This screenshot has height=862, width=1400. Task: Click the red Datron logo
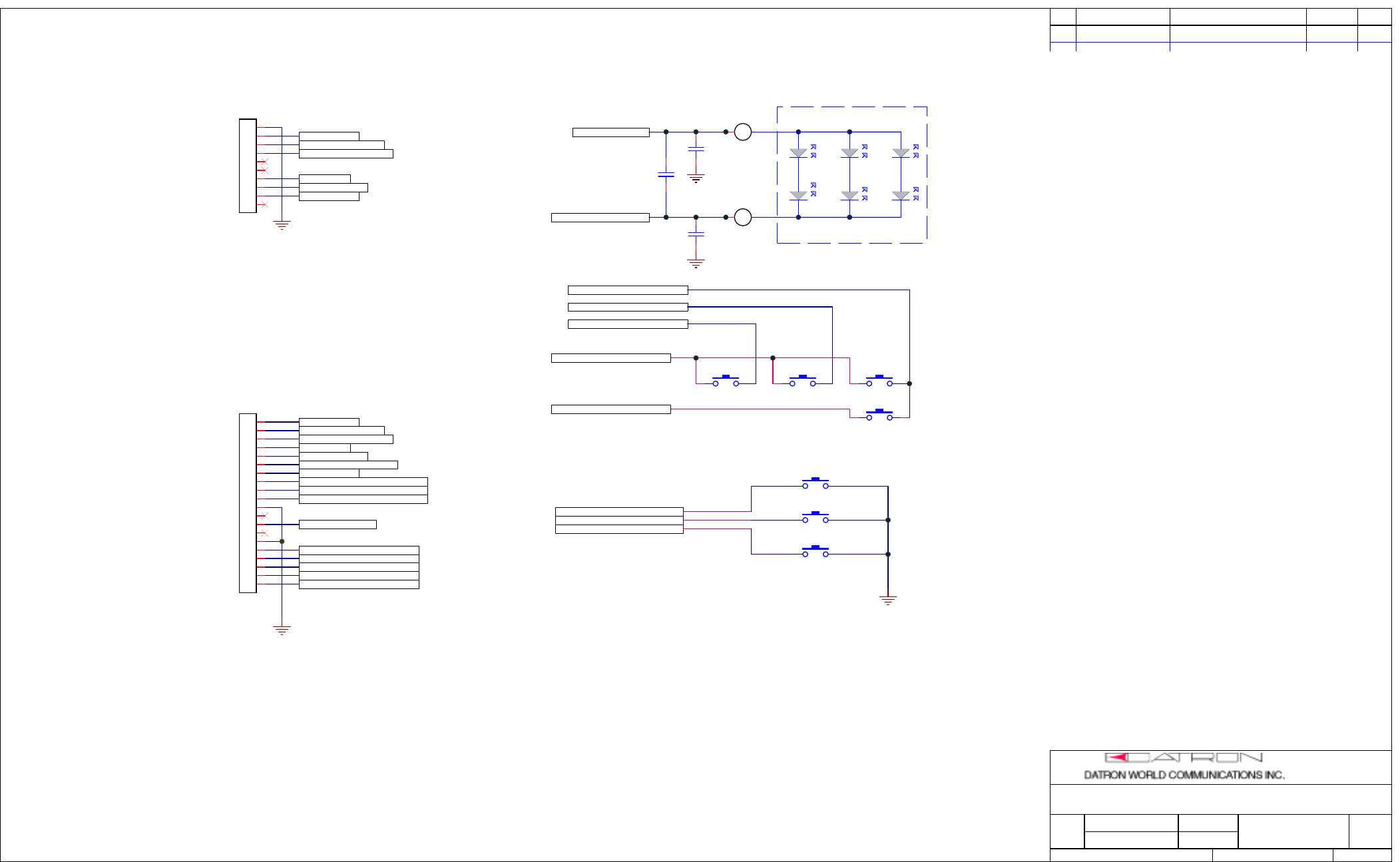pos(1183,757)
